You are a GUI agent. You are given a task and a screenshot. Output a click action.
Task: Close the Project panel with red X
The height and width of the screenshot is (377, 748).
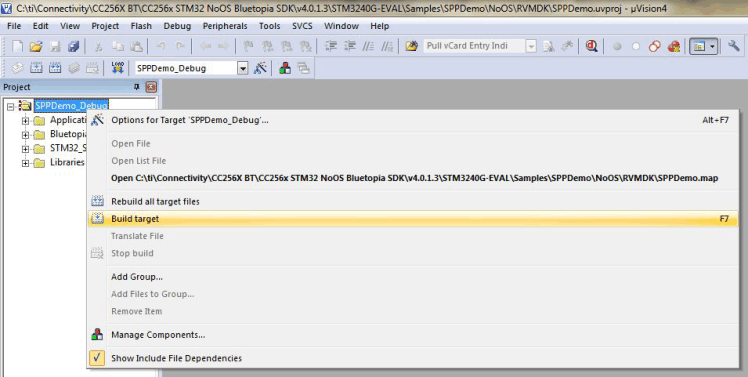click(151, 87)
